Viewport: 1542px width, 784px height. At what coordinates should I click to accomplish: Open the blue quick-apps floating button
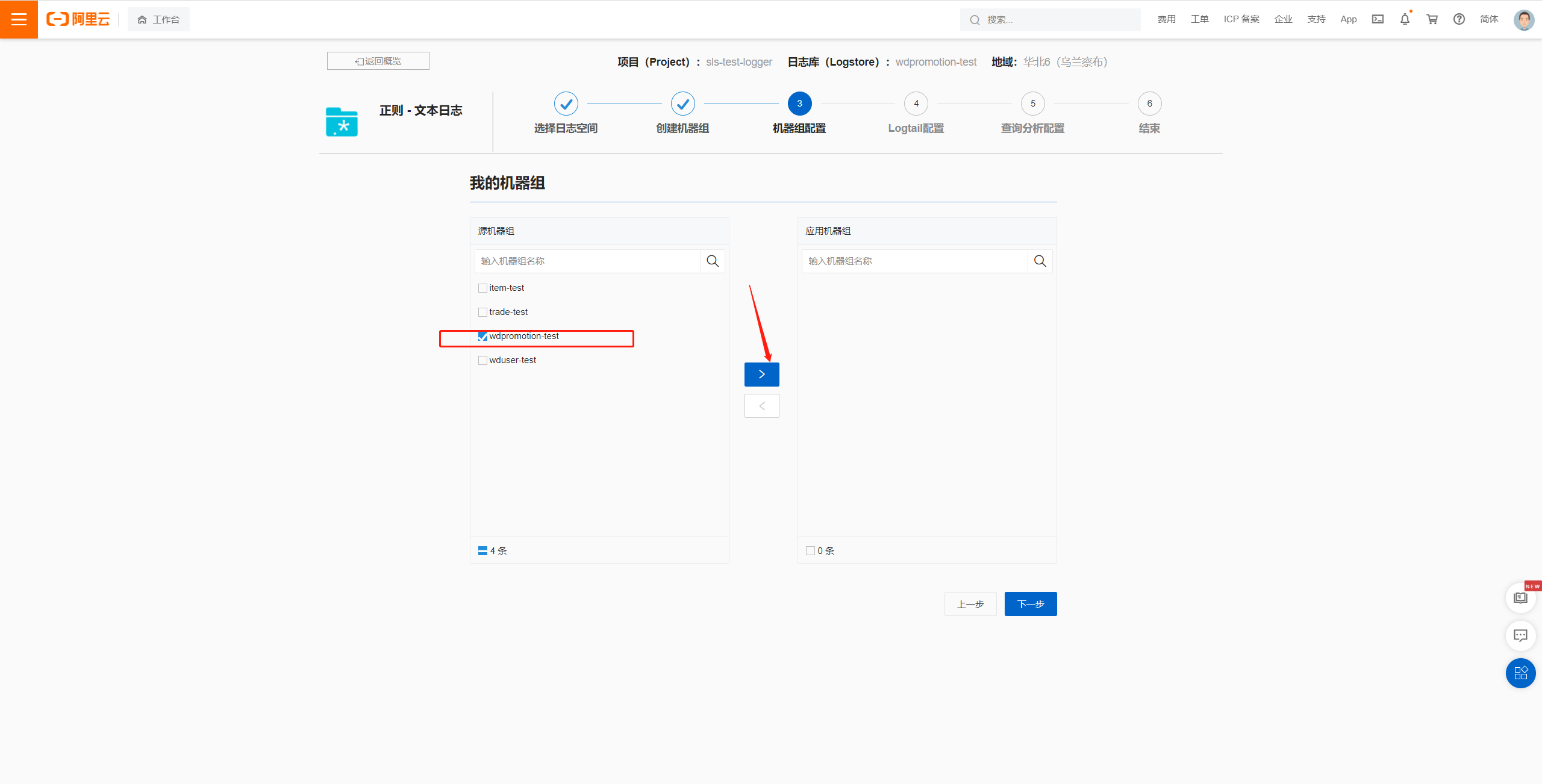point(1520,673)
